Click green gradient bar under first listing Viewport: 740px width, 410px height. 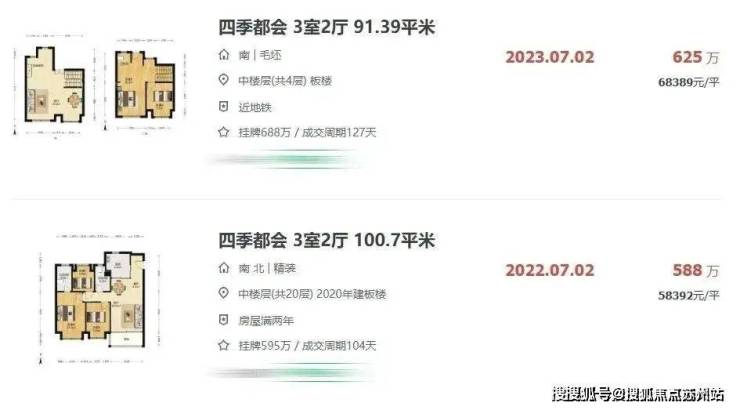(286, 159)
